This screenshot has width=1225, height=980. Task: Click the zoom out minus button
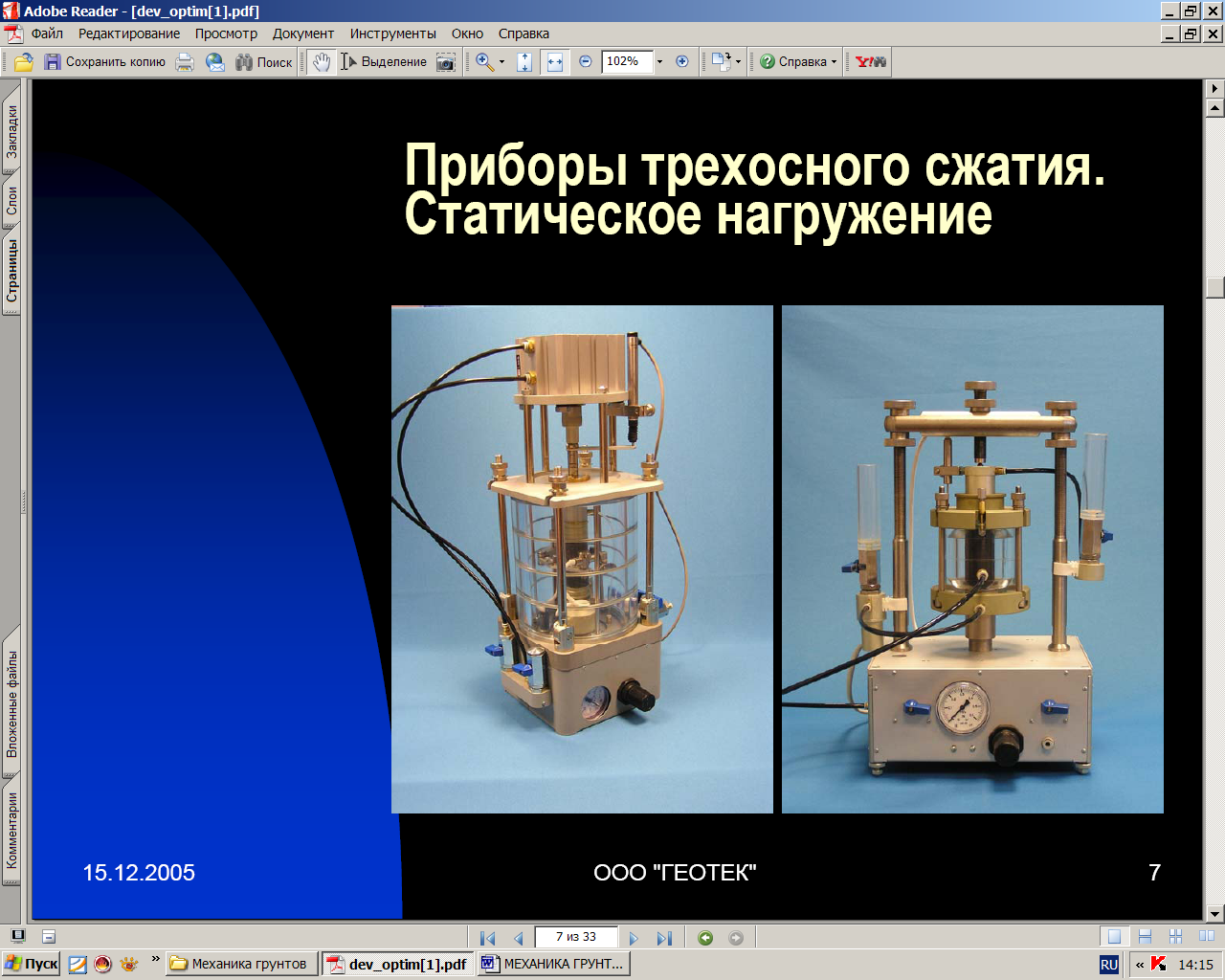[x=586, y=62]
